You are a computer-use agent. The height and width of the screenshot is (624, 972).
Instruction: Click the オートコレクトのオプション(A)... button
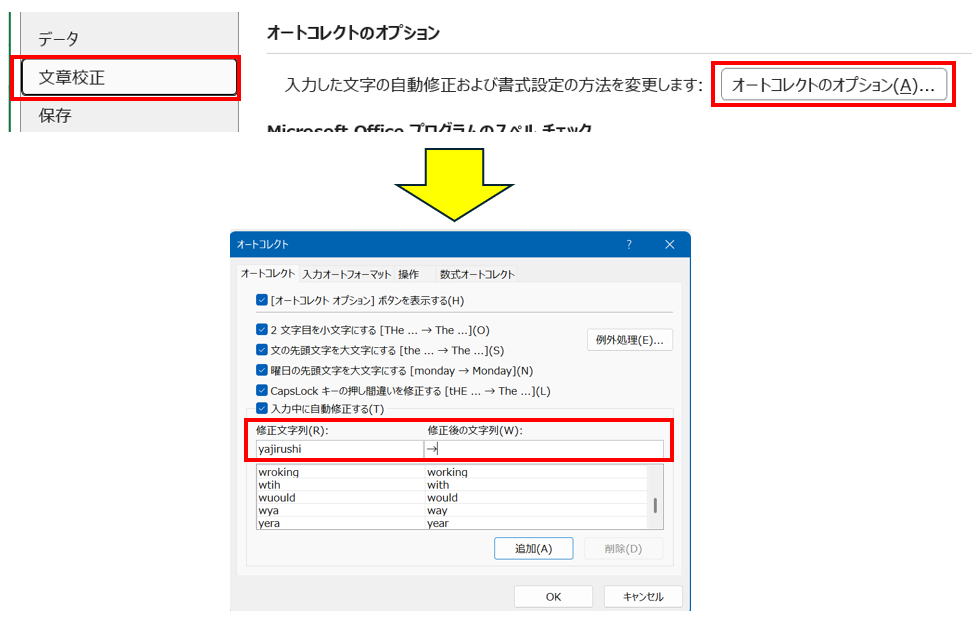point(832,85)
